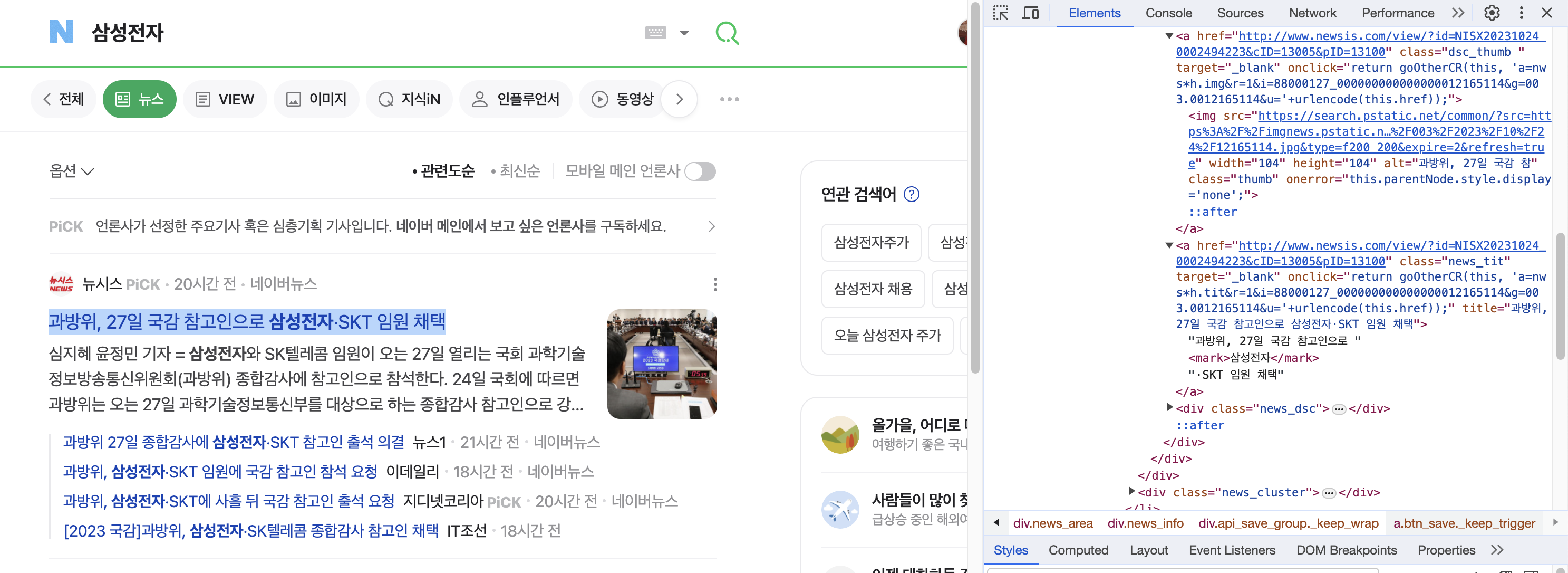Click the 뉴시스 press logo icon

[61, 284]
